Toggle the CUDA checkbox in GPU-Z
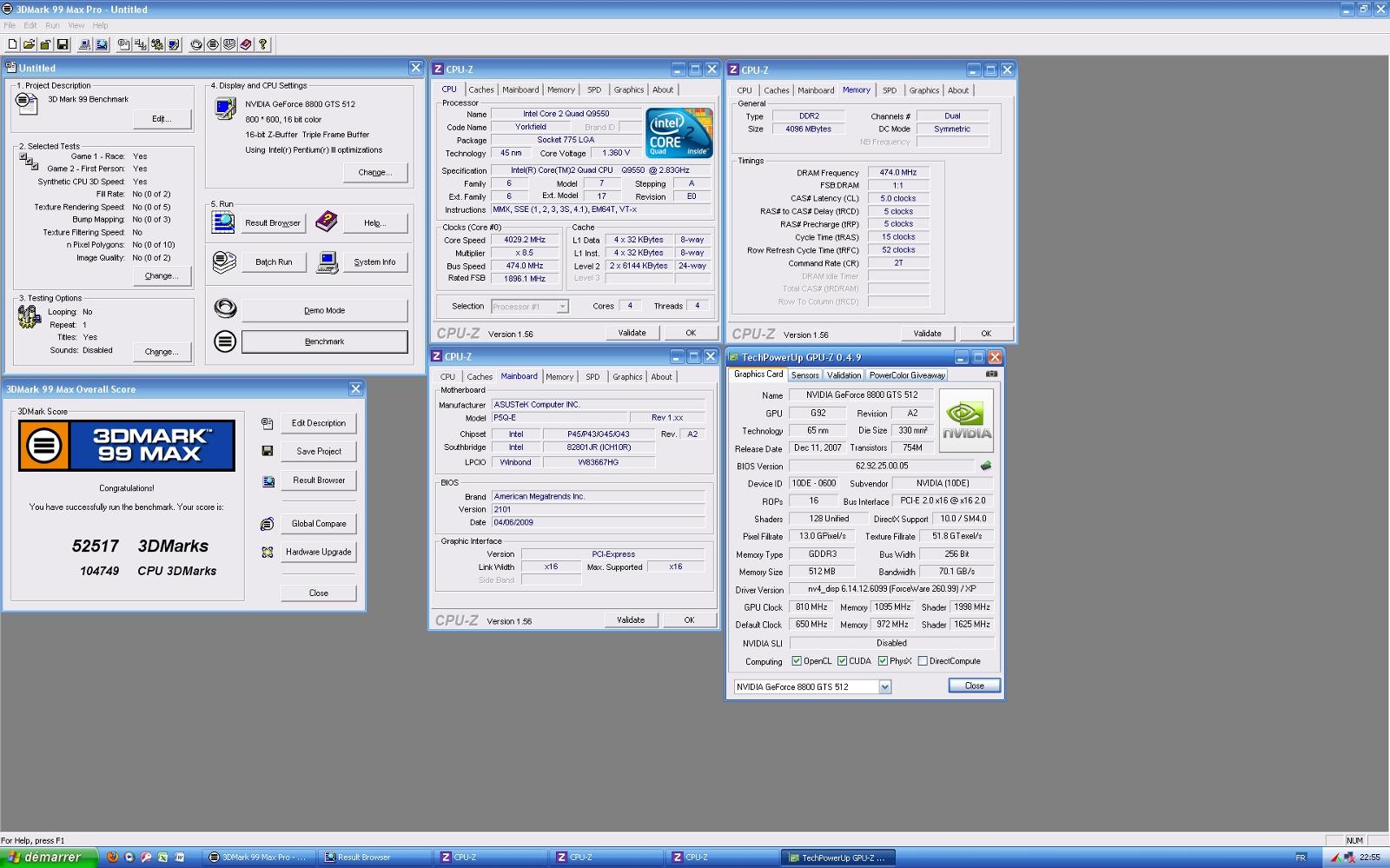The image size is (1390, 868). 842,660
